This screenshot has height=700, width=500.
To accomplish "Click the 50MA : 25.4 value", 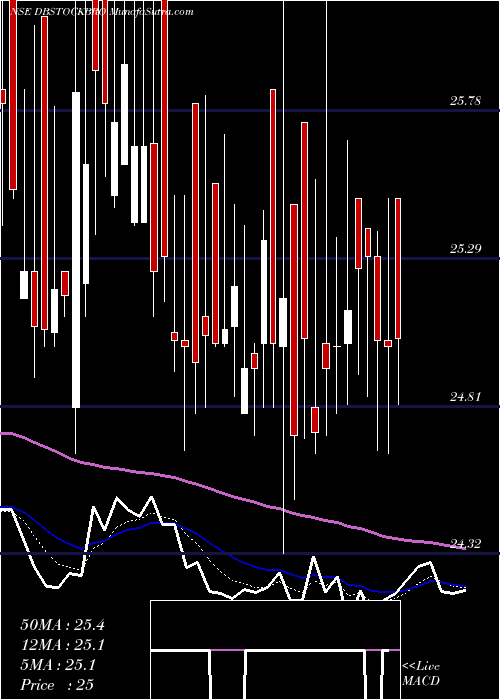I will click(x=62, y=625).
